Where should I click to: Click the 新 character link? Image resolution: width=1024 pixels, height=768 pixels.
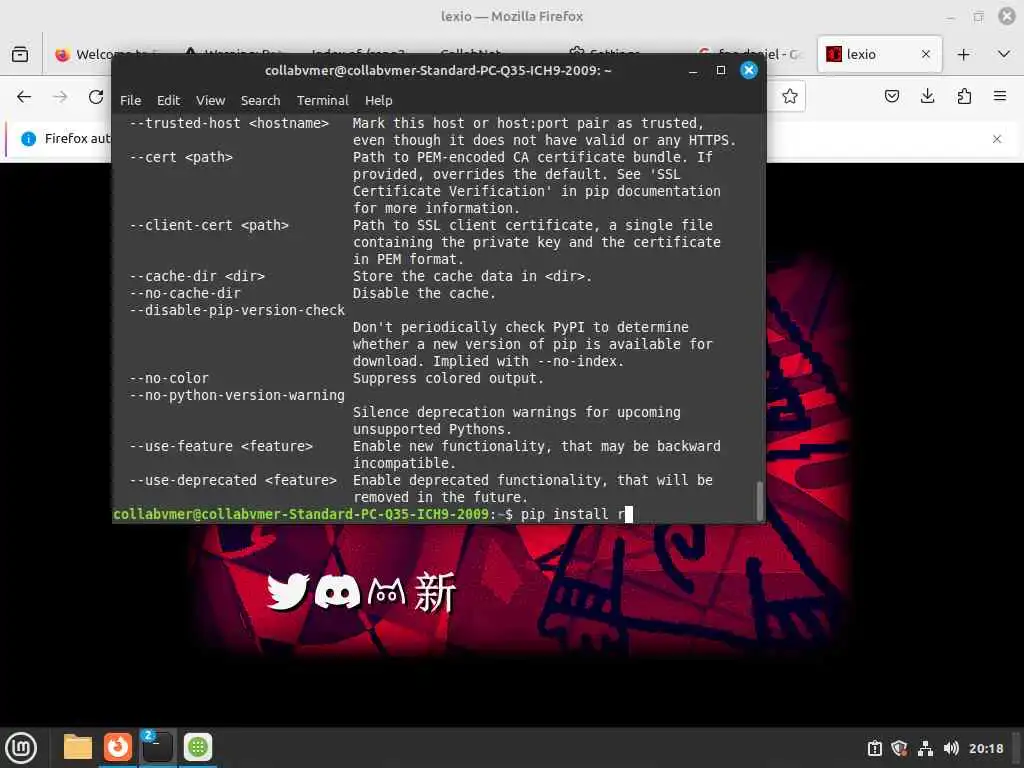(x=435, y=592)
